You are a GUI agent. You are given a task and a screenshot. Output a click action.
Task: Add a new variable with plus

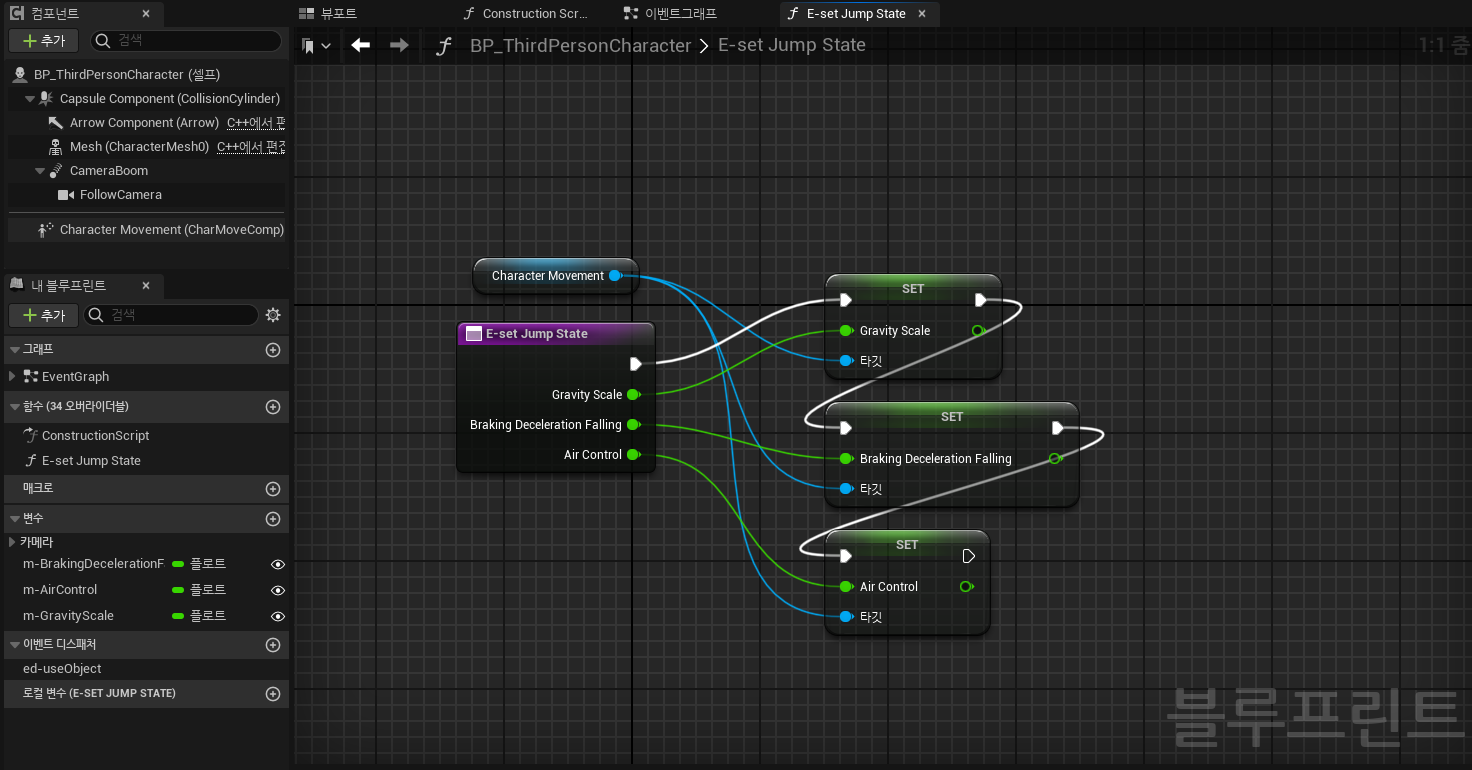273,519
